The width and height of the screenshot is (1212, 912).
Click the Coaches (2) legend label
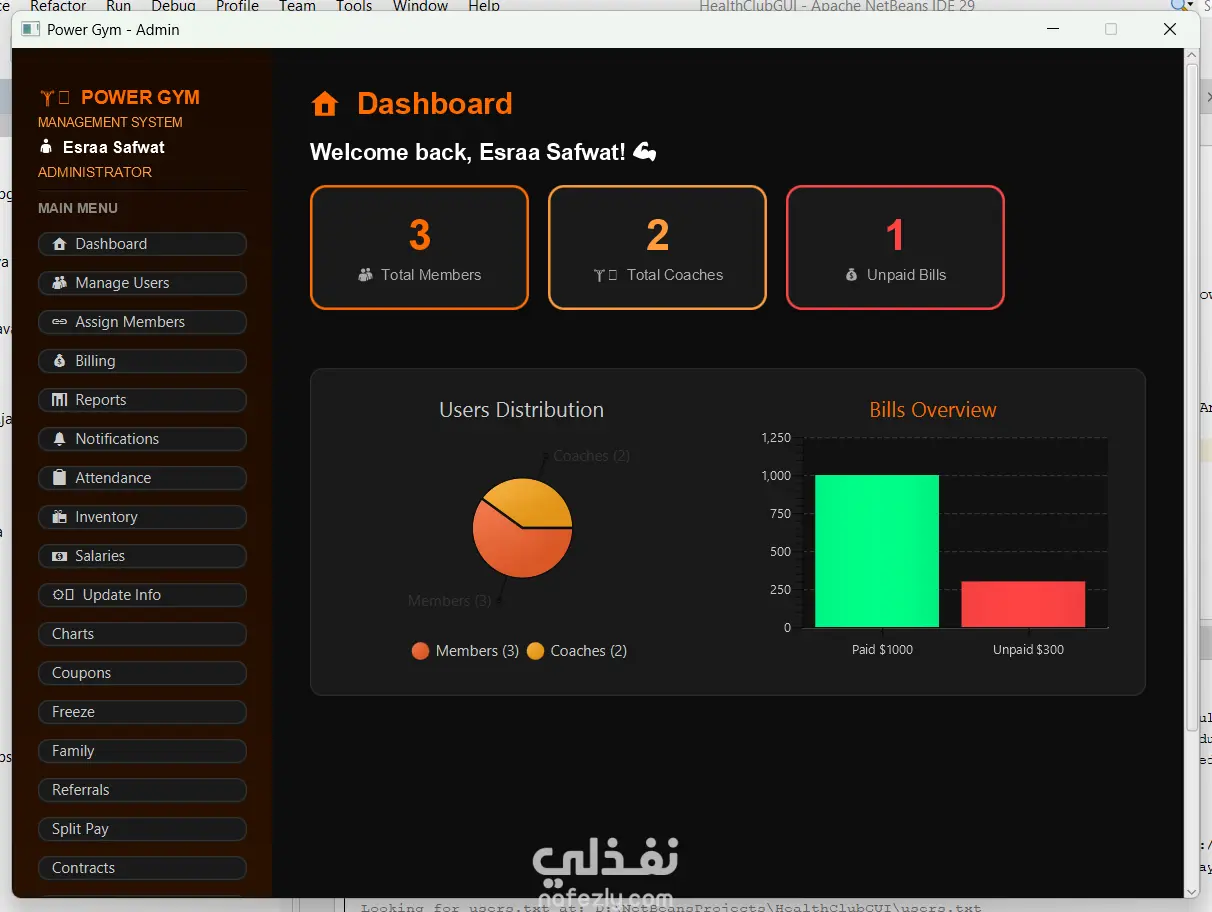click(x=589, y=651)
